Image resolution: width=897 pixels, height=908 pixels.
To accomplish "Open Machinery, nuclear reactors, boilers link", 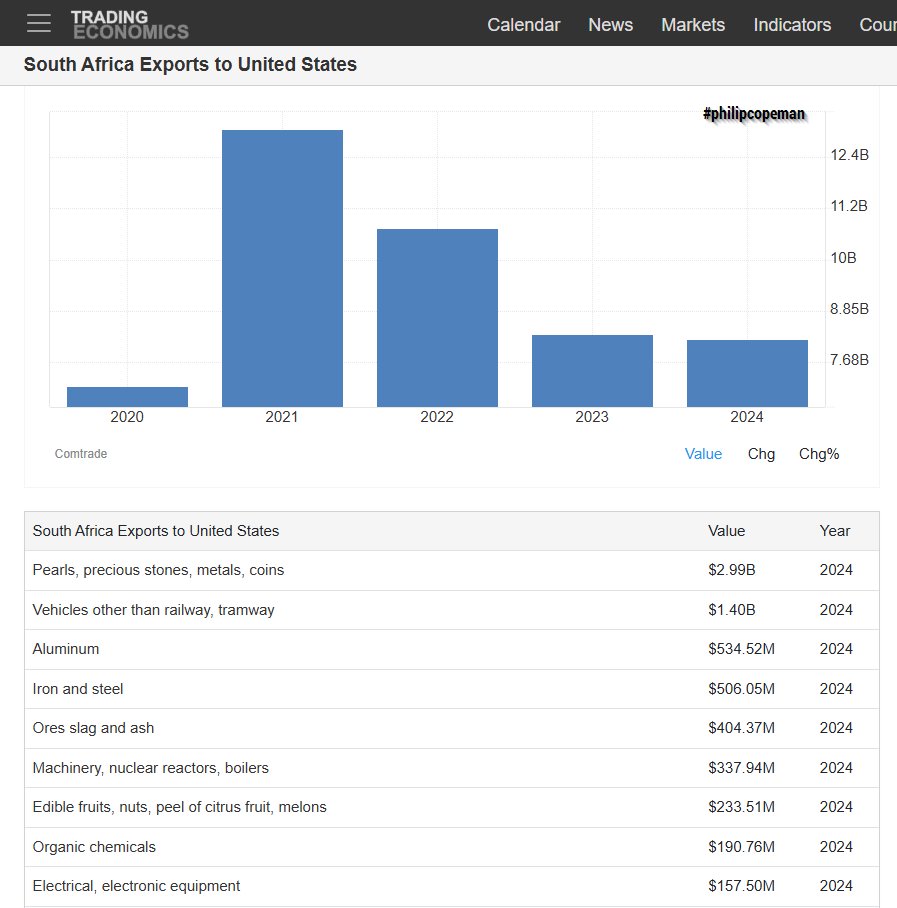I will coord(150,768).
